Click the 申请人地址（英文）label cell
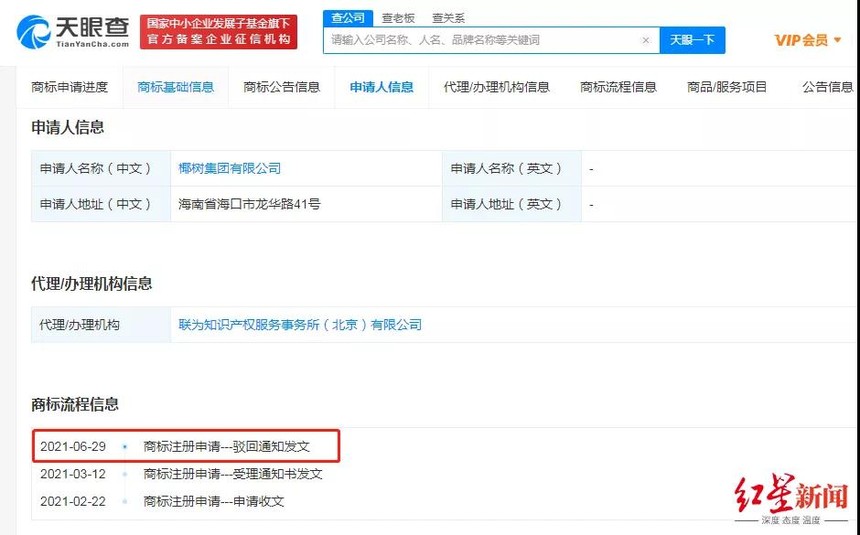Screen dimensions: 860x535 tap(512, 204)
